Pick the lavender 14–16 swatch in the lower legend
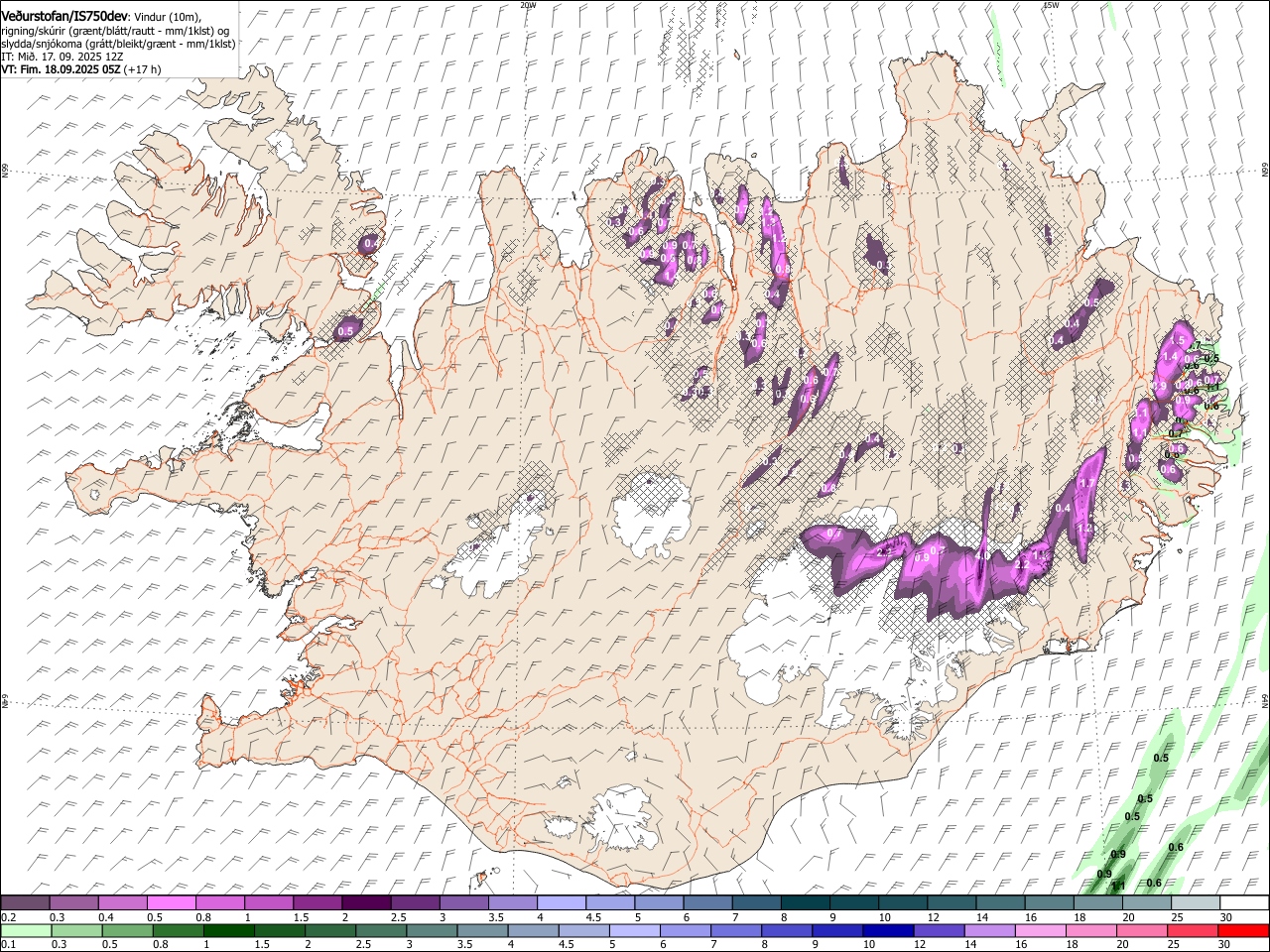The image size is (1270, 952). (x=989, y=930)
